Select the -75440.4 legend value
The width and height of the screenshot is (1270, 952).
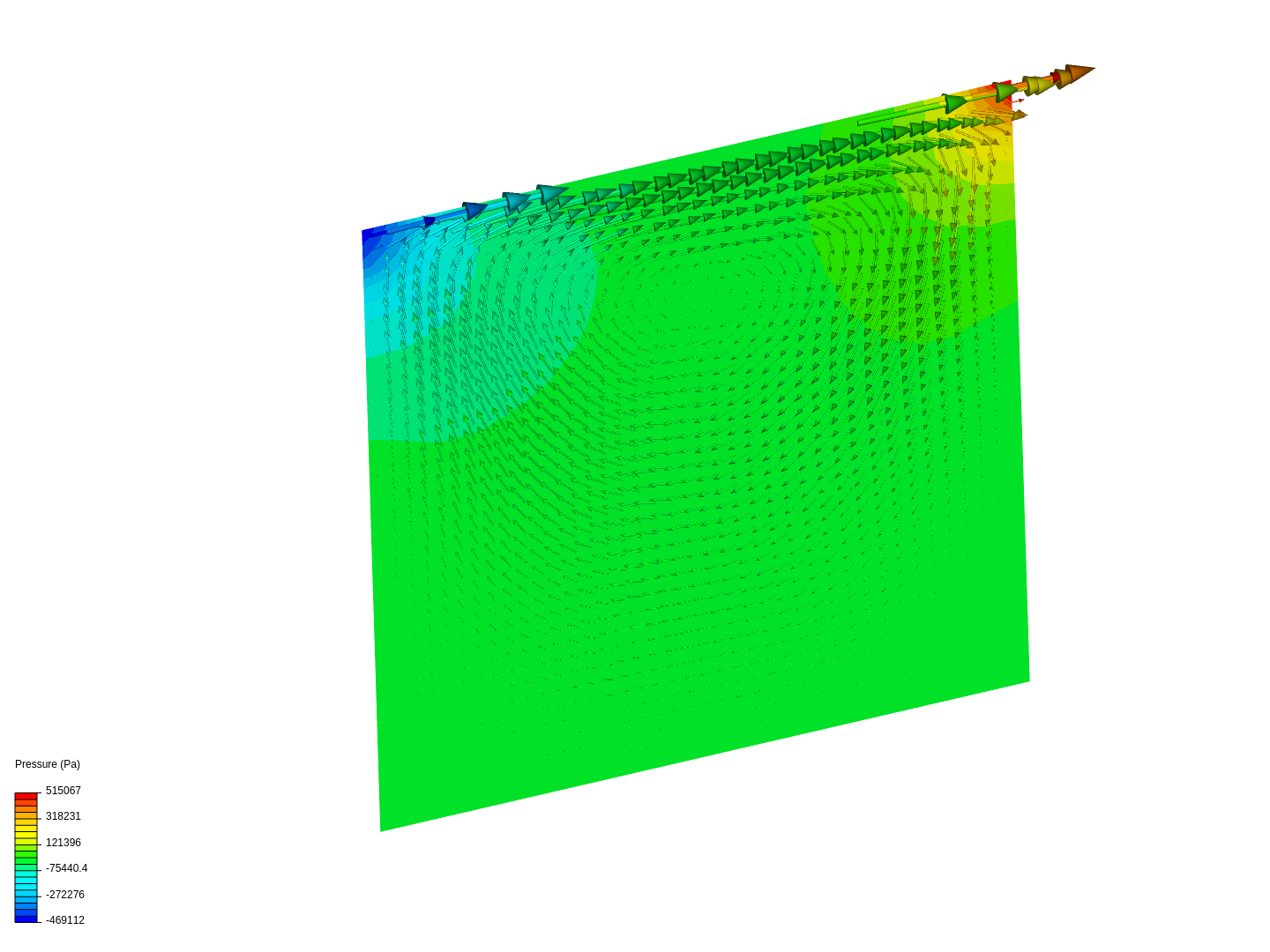pos(67,868)
